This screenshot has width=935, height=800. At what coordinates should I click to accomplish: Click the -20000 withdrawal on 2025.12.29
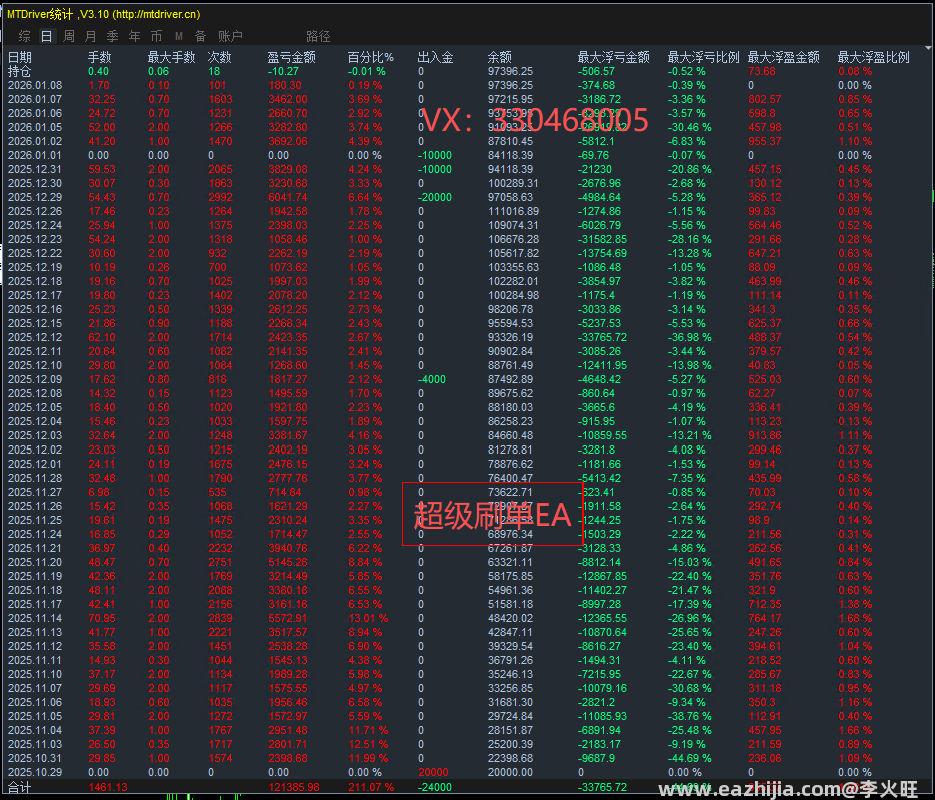pos(435,197)
